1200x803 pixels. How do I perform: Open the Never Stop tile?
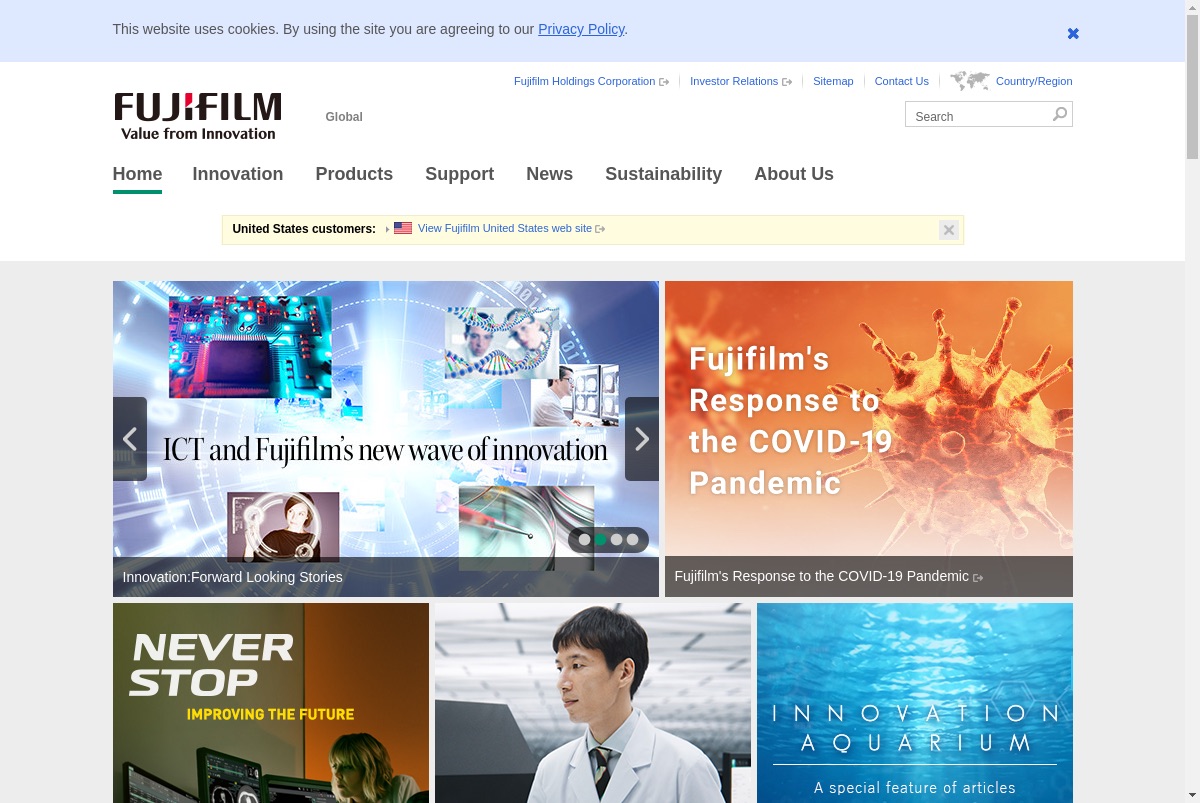(x=271, y=703)
